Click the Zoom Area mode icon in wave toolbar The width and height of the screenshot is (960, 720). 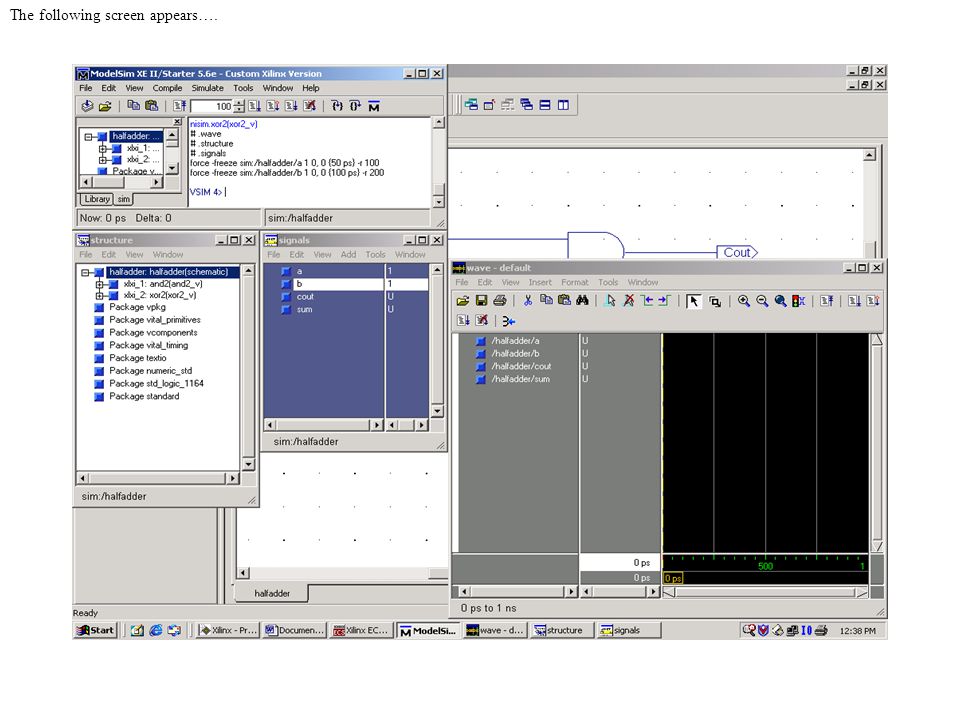tap(714, 301)
